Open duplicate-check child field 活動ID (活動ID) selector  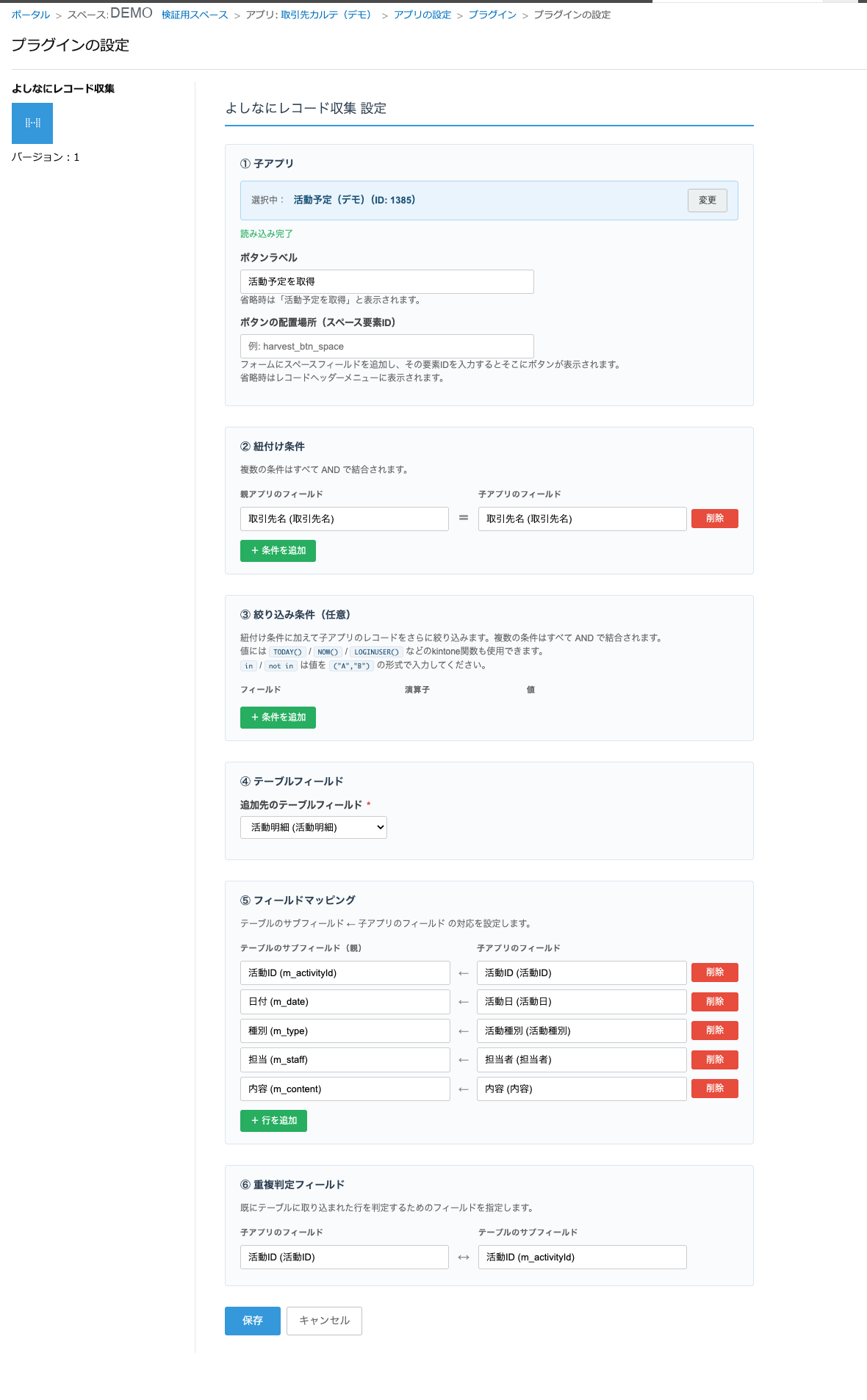point(345,1257)
